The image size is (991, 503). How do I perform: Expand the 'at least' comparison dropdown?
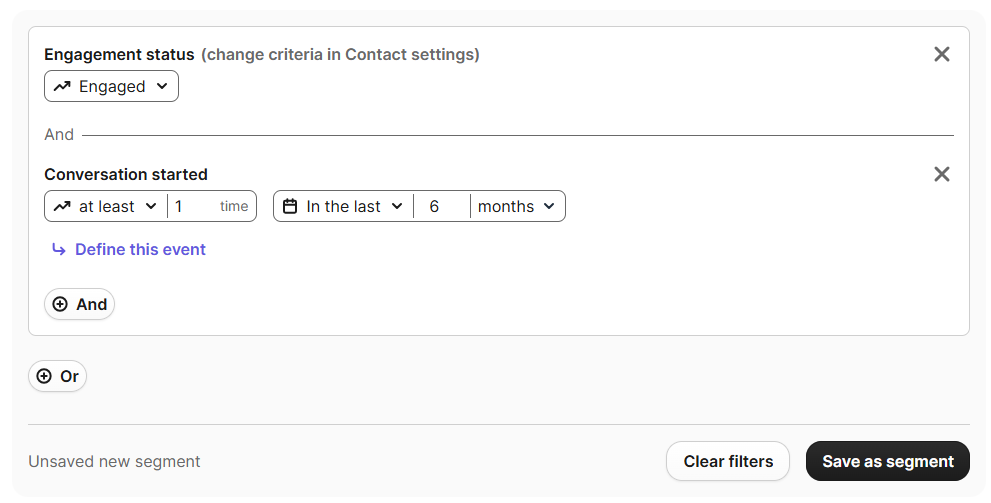[x=106, y=207]
